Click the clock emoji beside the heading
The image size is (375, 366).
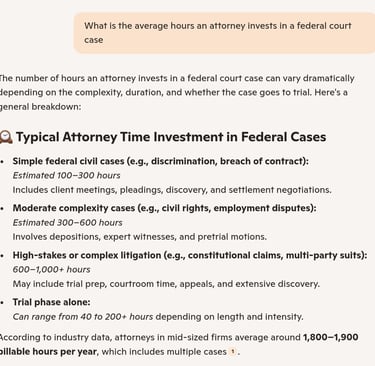click(6, 137)
